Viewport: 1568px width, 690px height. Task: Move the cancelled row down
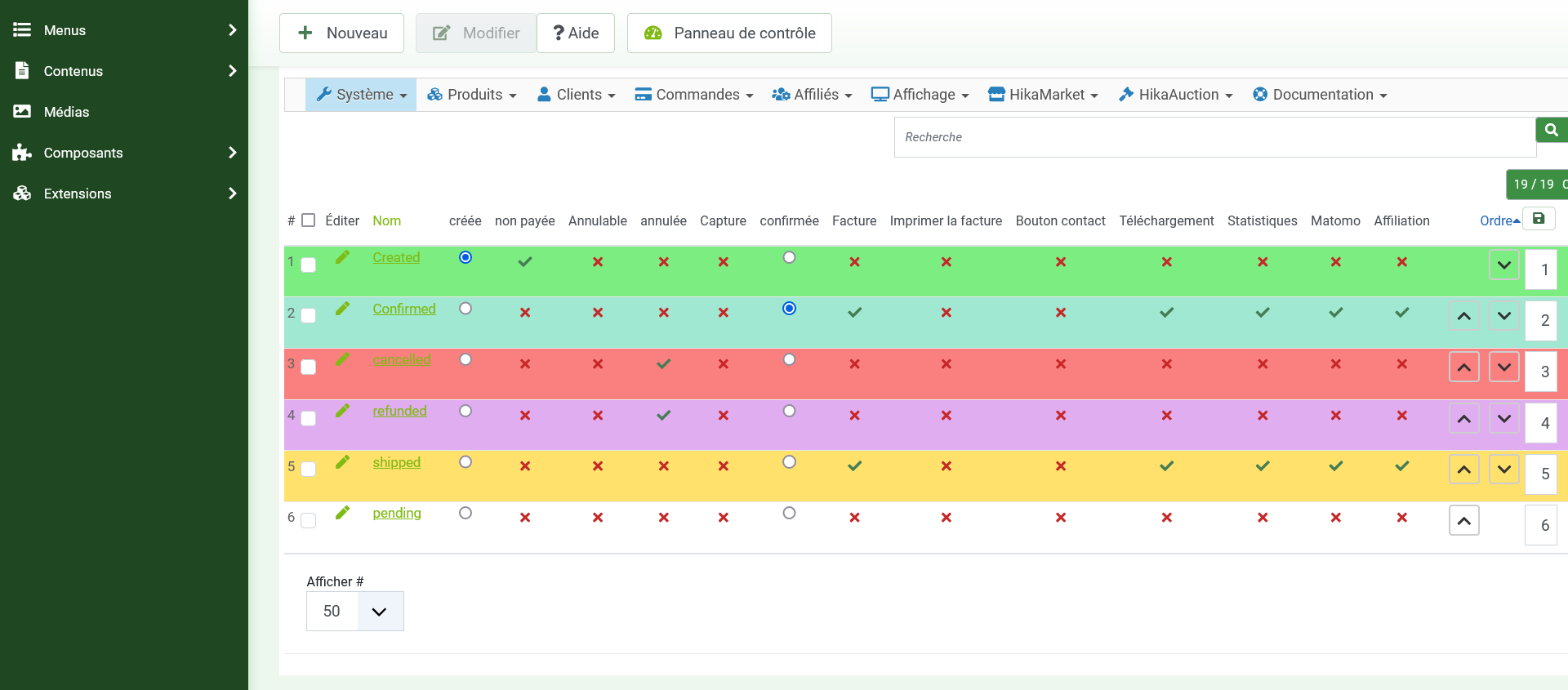coord(1504,367)
